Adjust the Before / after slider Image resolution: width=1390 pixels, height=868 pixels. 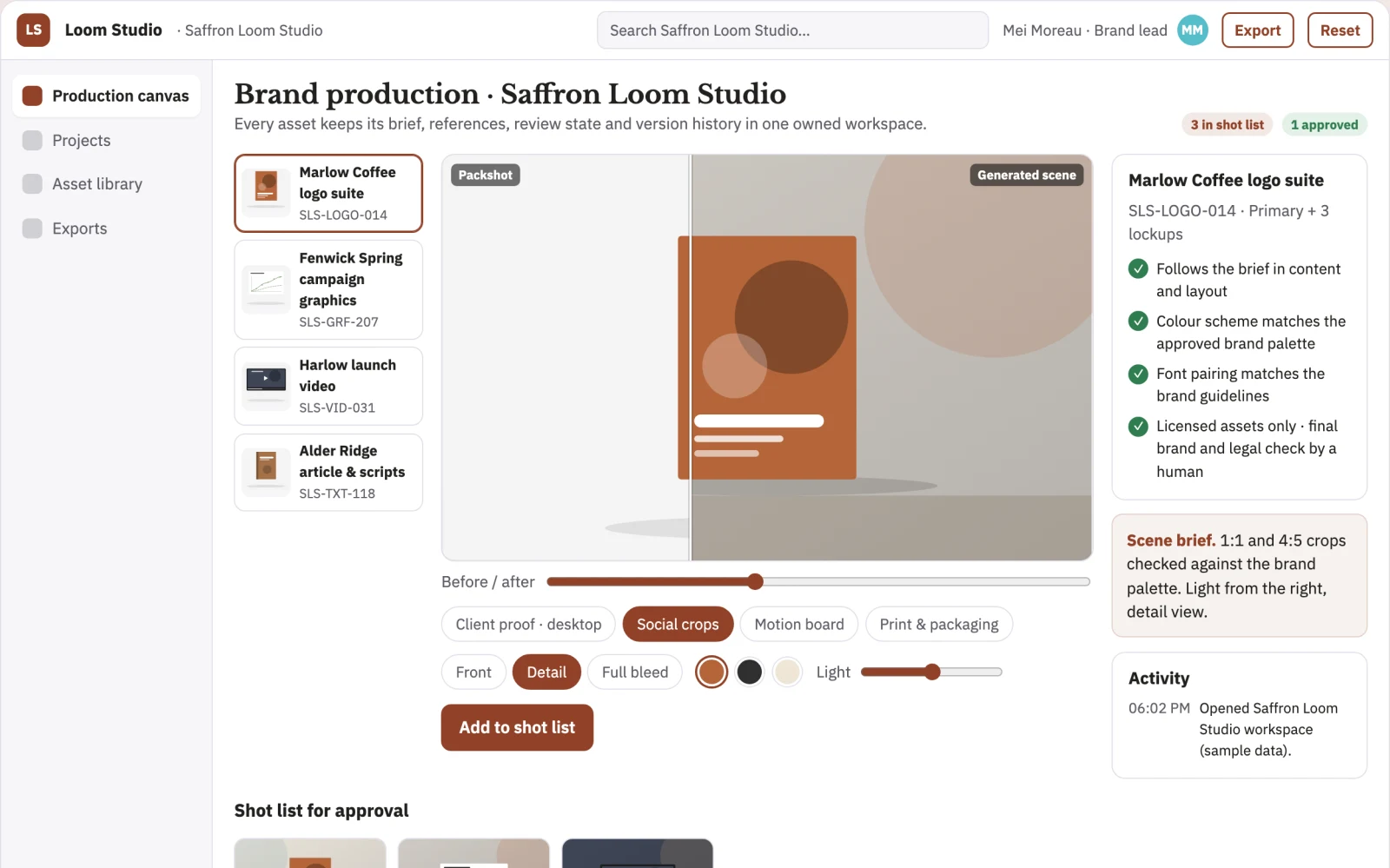[x=817, y=581]
